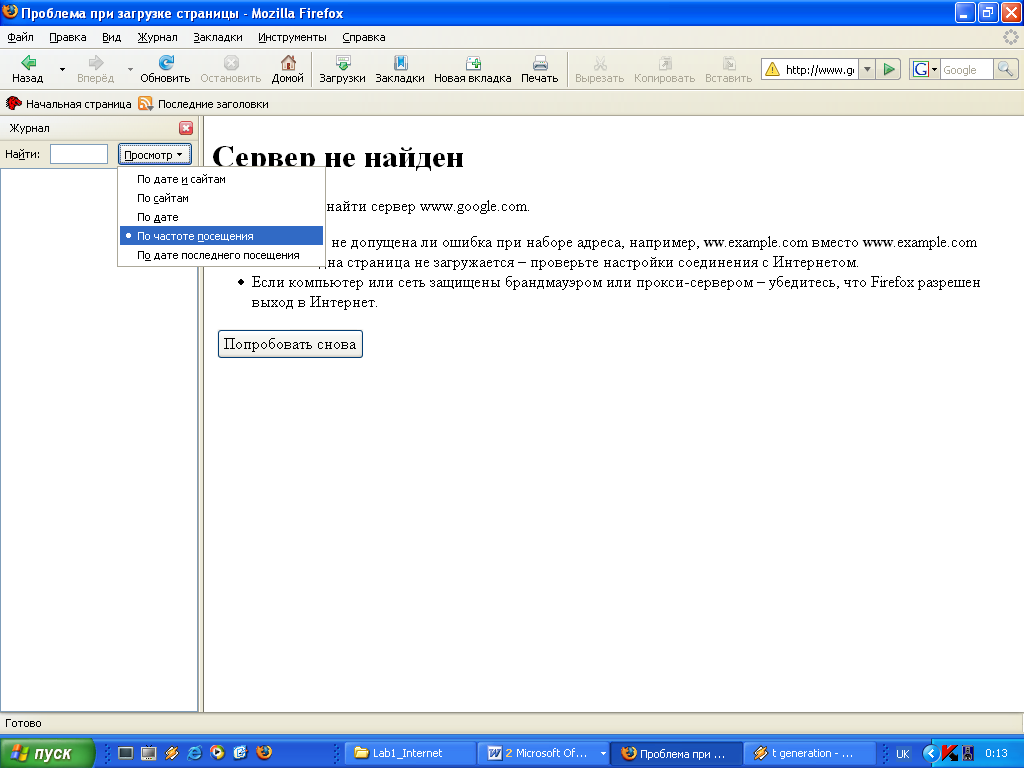
Task: Open the forward history dropdown arrow
Action: point(130,69)
